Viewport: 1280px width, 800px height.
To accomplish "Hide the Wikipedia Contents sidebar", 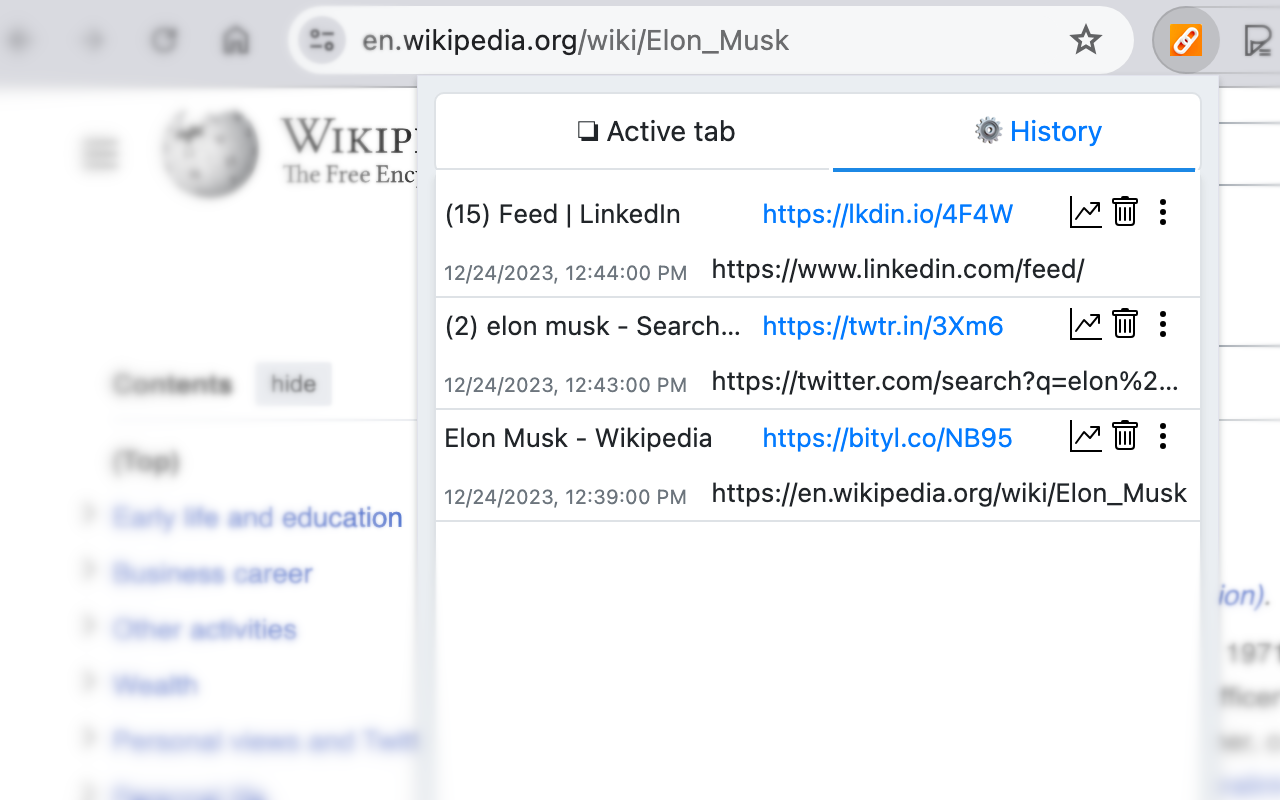I will point(293,384).
